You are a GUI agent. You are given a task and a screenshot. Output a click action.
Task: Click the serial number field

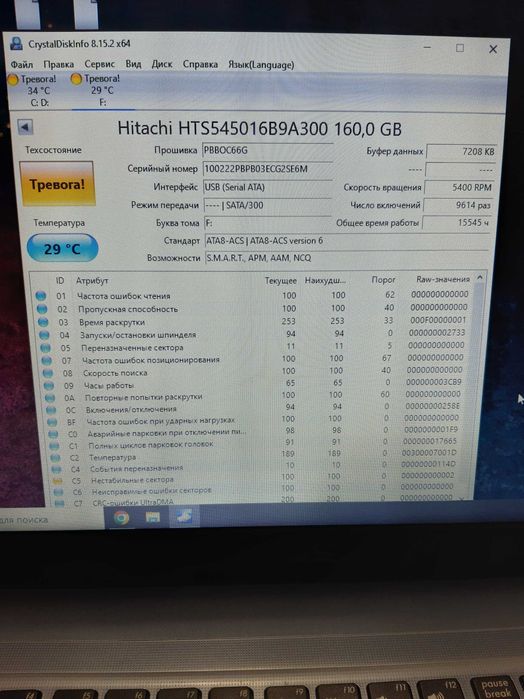(267, 169)
